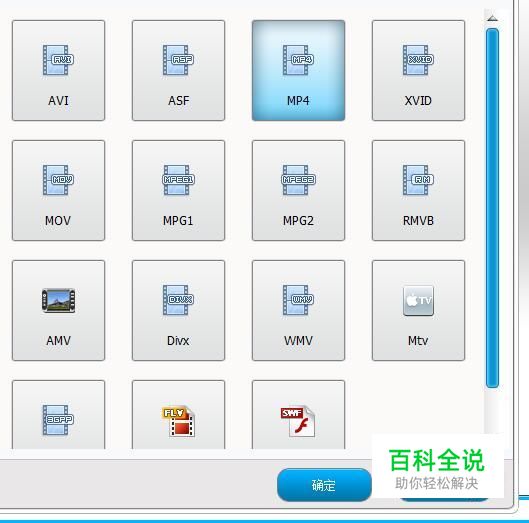Choose the Divx format tile

178,310
